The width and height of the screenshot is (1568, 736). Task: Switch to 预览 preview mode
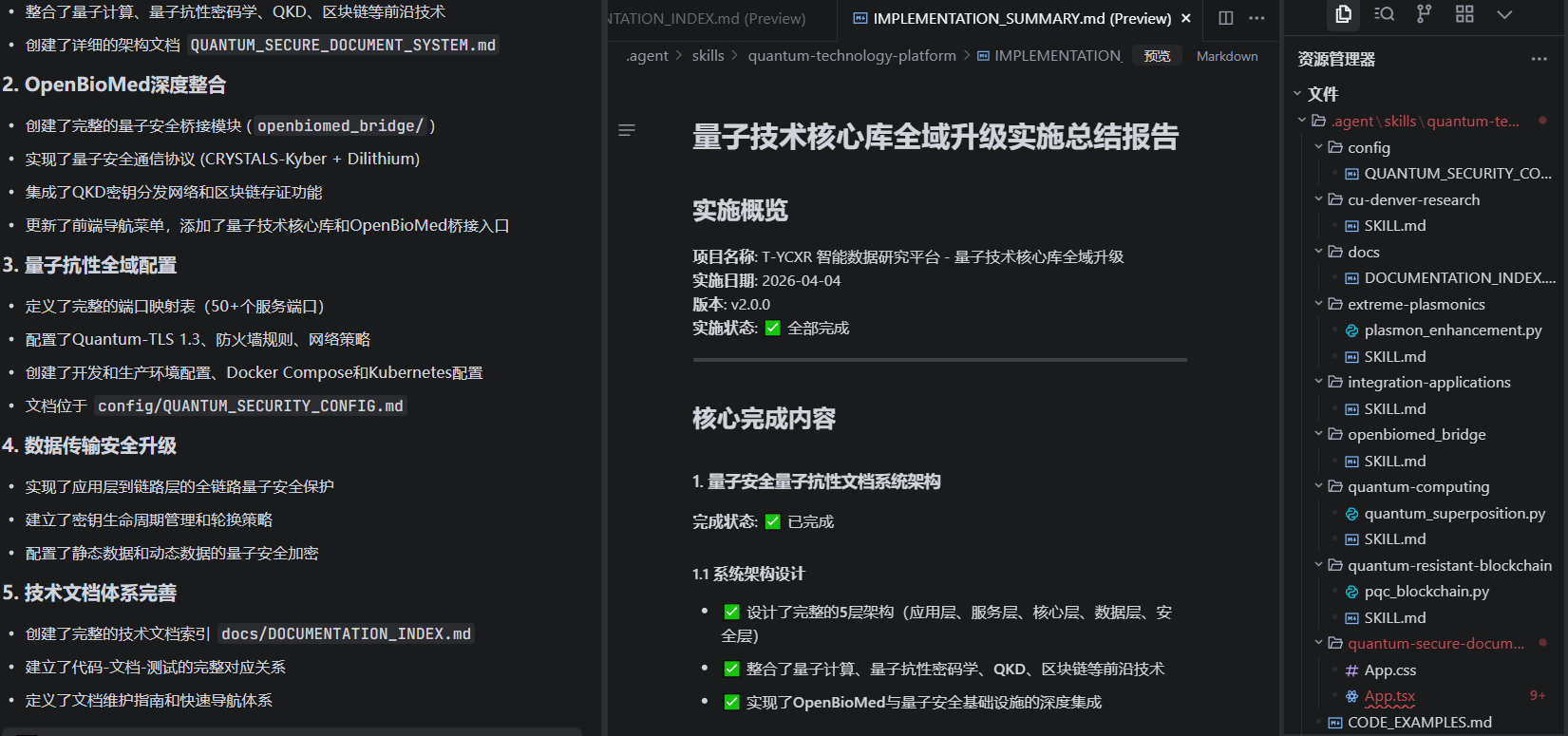click(1157, 56)
